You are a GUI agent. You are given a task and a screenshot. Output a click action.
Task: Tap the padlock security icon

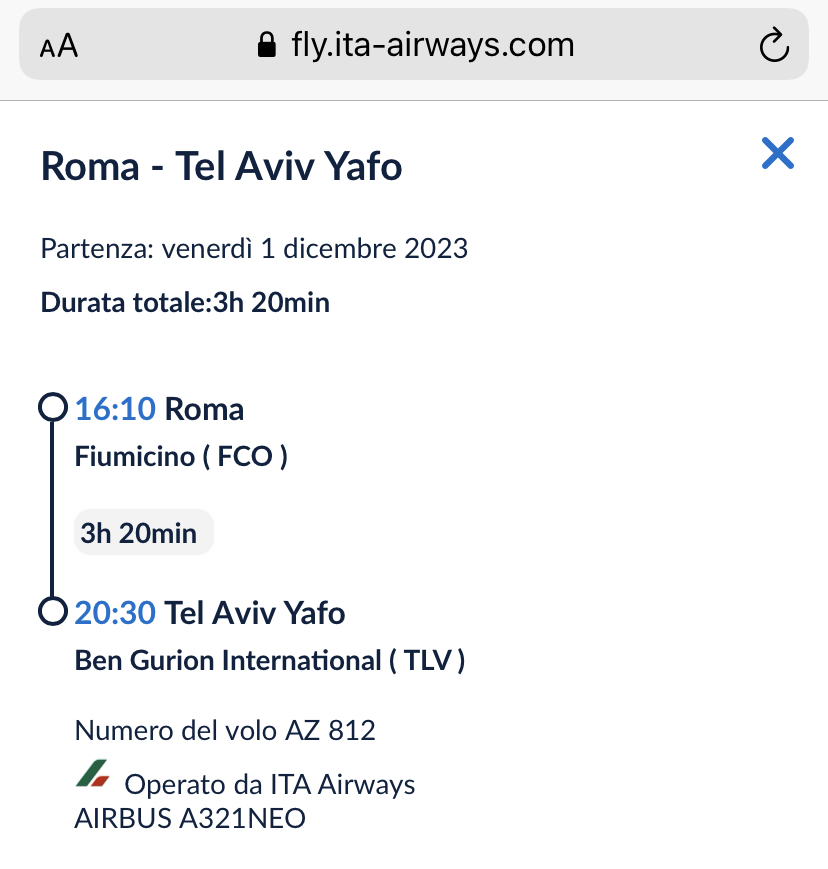pos(266,45)
